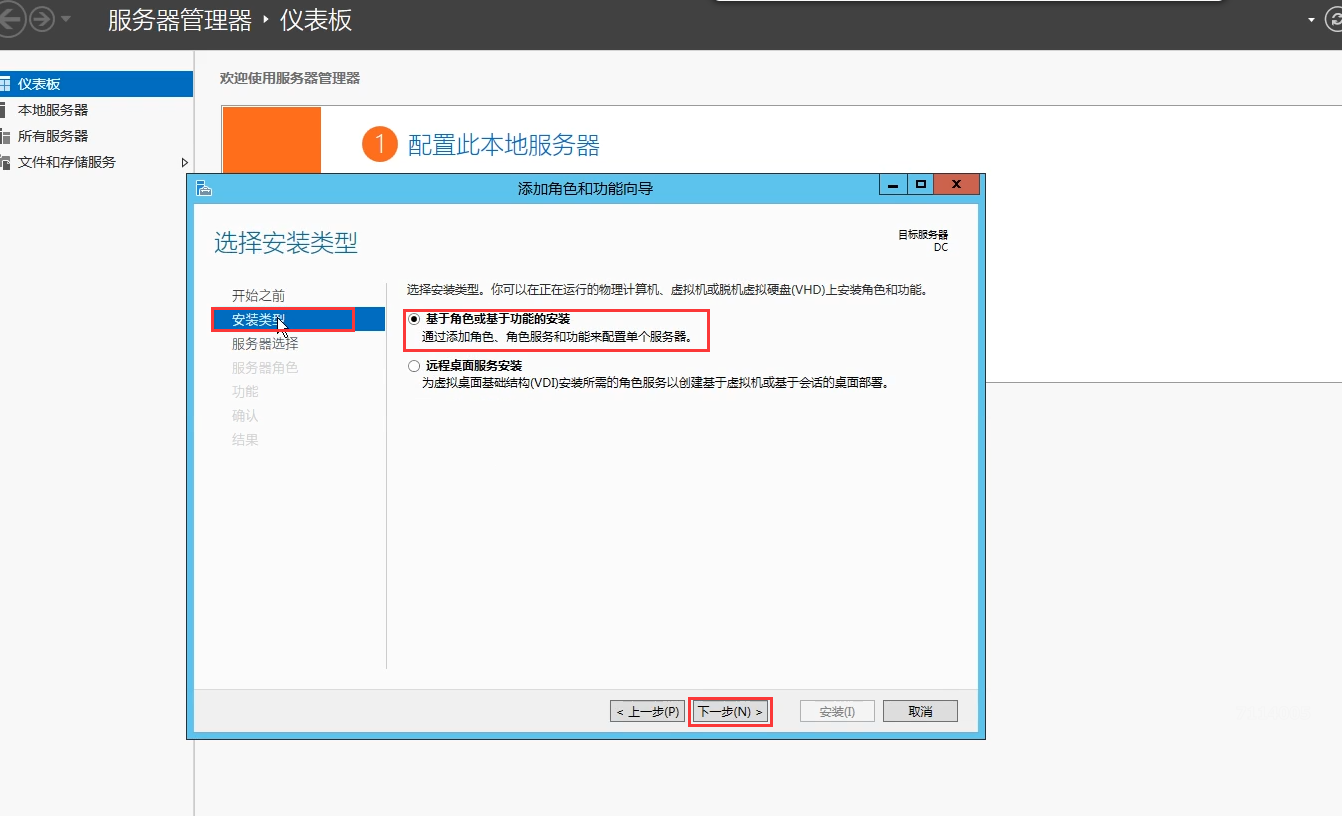Go to 服务器选择 wizard step
1342x816 pixels.
coord(265,344)
